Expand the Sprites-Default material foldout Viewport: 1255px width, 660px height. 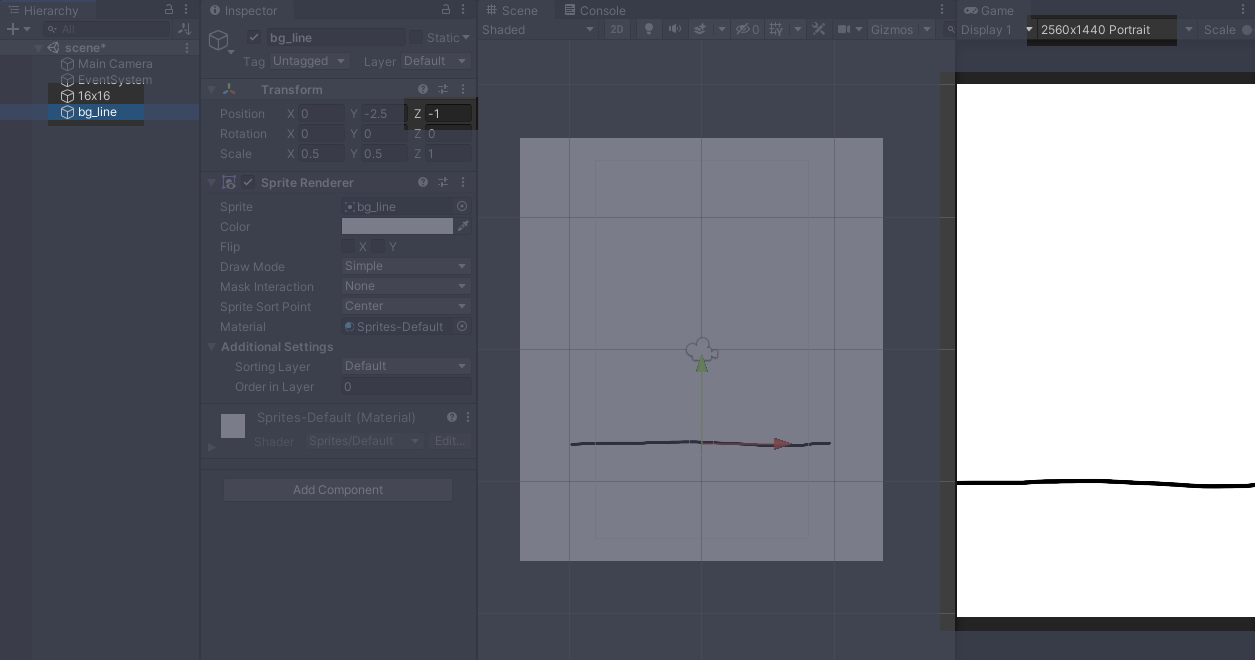211,447
